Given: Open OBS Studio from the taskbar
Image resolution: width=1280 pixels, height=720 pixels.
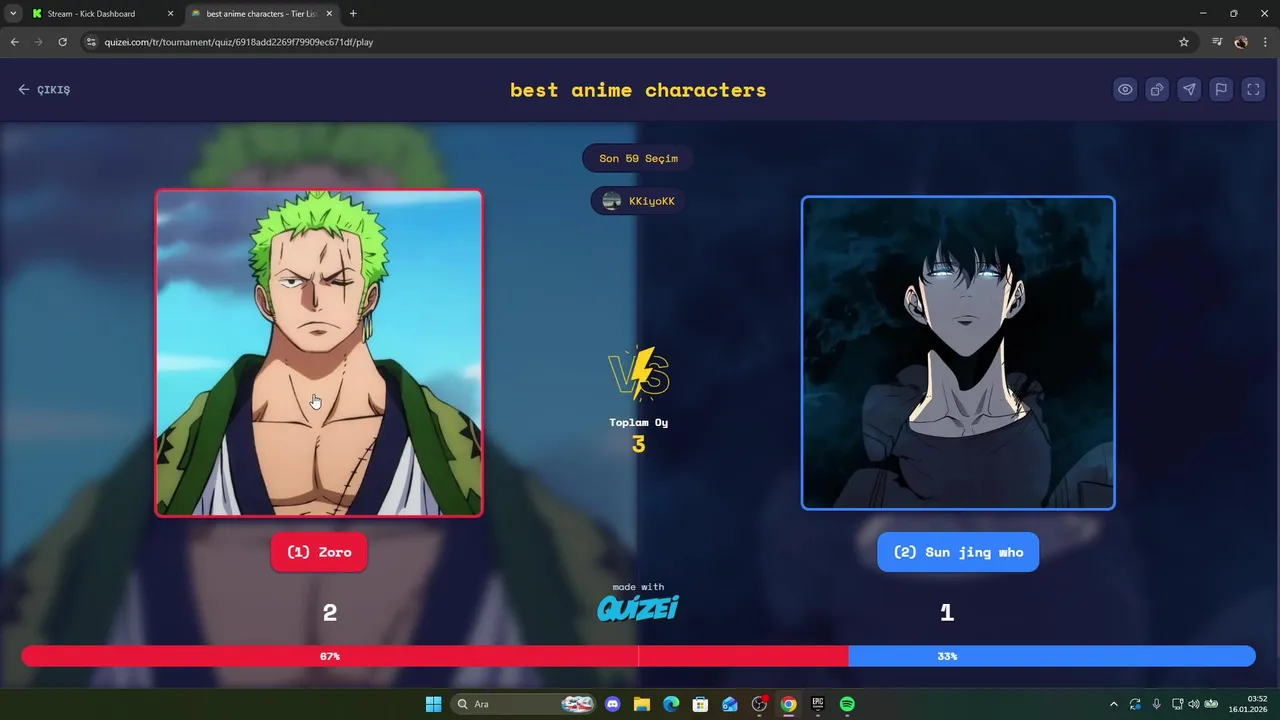Looking at the screenshot, I should tap(759, 704).
